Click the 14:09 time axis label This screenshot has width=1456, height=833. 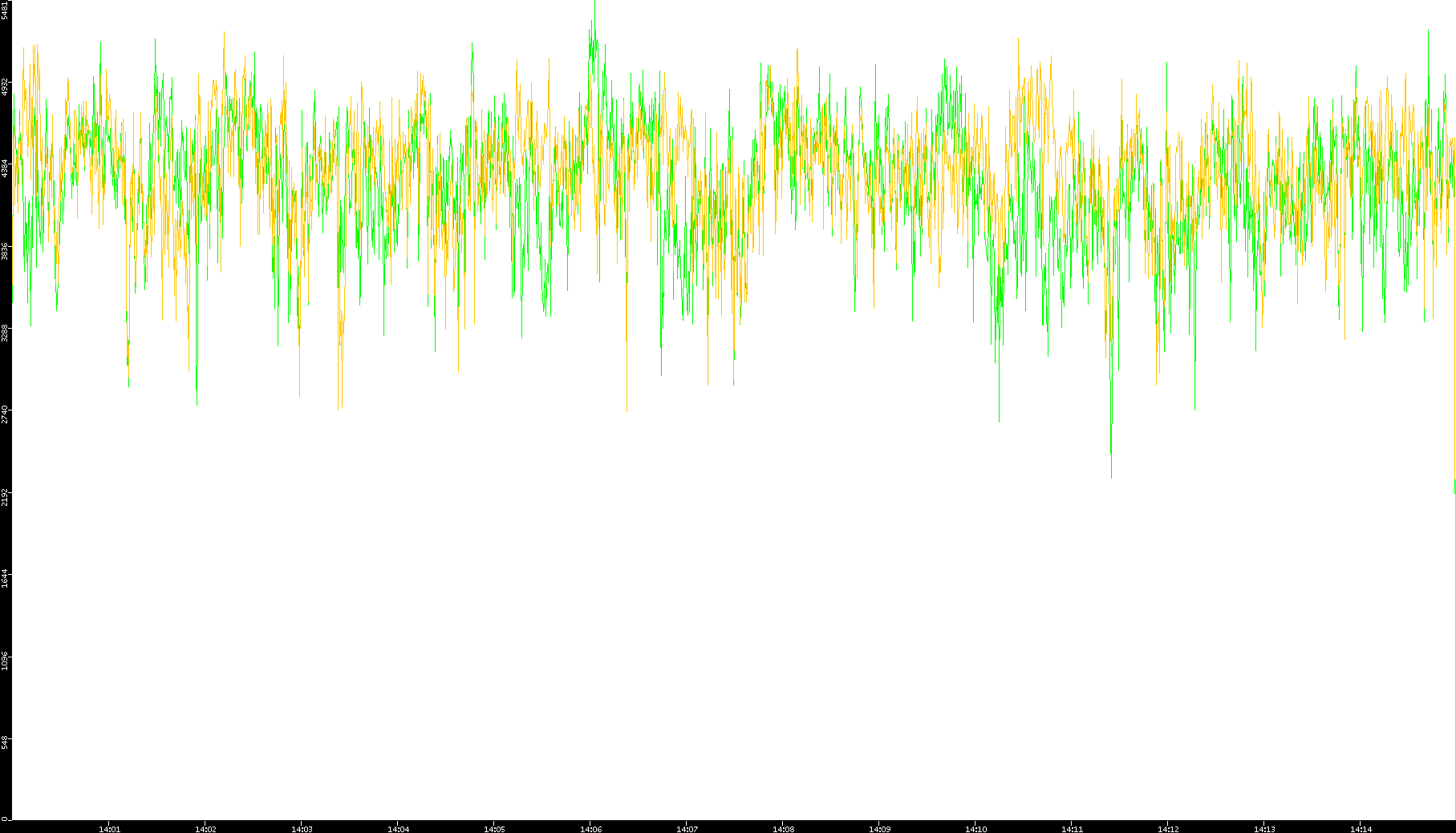click(x=879, y=829)
